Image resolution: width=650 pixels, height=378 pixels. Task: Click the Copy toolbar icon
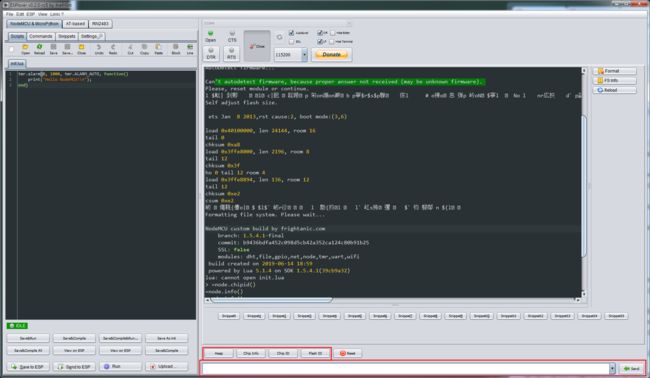tap(144, 49)
